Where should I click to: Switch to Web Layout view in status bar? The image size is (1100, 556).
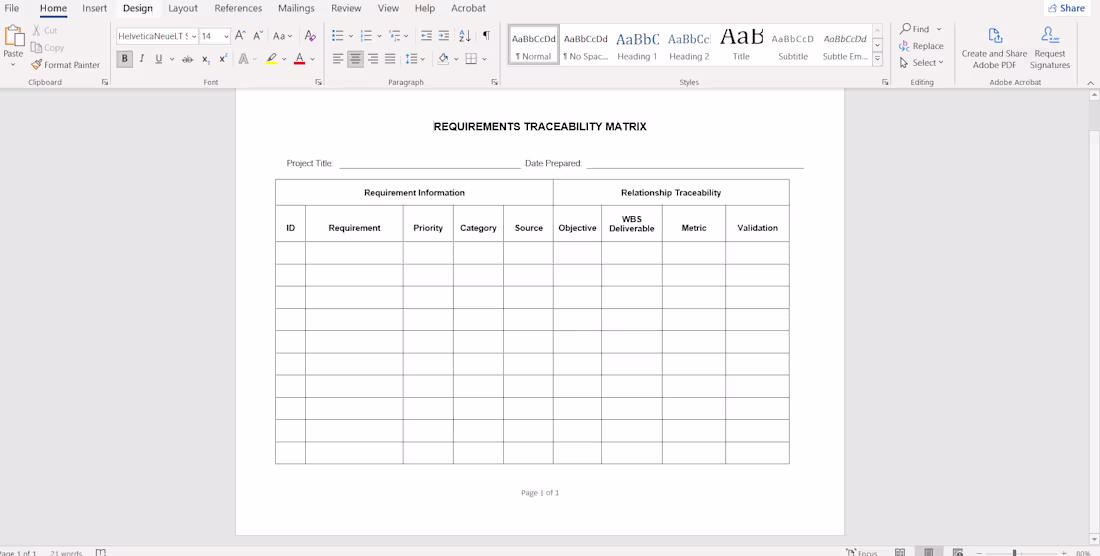tap(958, 552)
